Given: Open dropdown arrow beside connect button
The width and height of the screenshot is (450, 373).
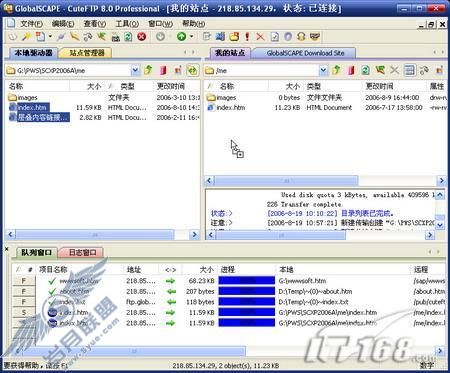Looking at the screenshot, I should click(191, 36).
